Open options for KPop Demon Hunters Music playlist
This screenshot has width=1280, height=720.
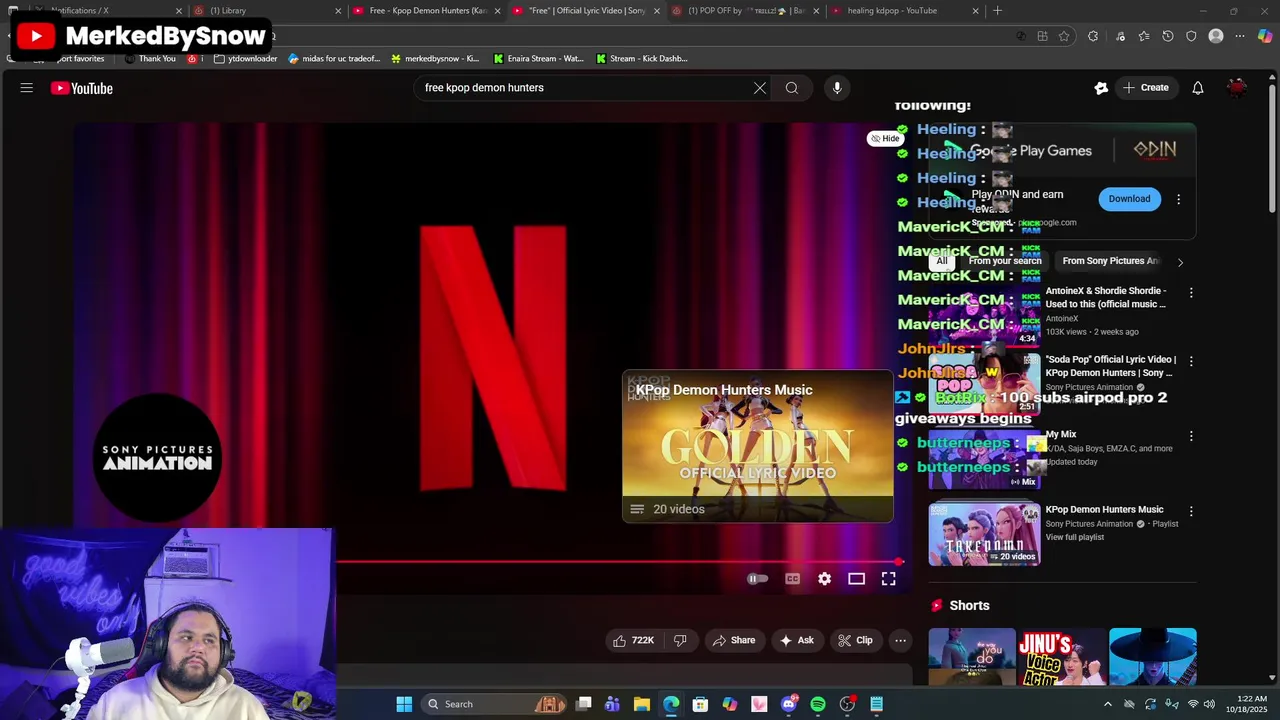(1190, 511)
